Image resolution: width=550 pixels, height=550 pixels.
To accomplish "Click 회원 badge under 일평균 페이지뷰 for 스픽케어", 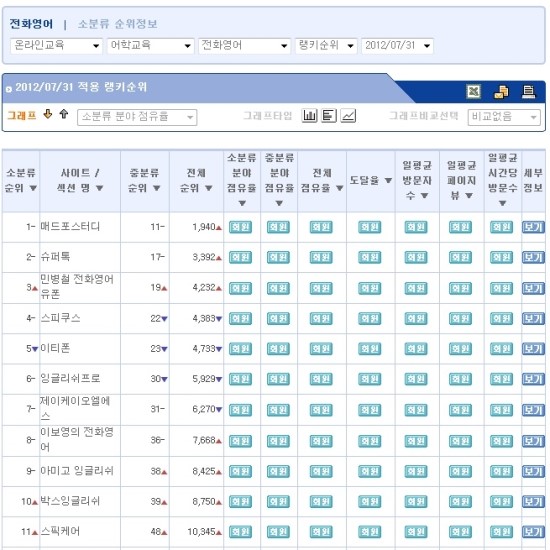I will tap(460, 532).
